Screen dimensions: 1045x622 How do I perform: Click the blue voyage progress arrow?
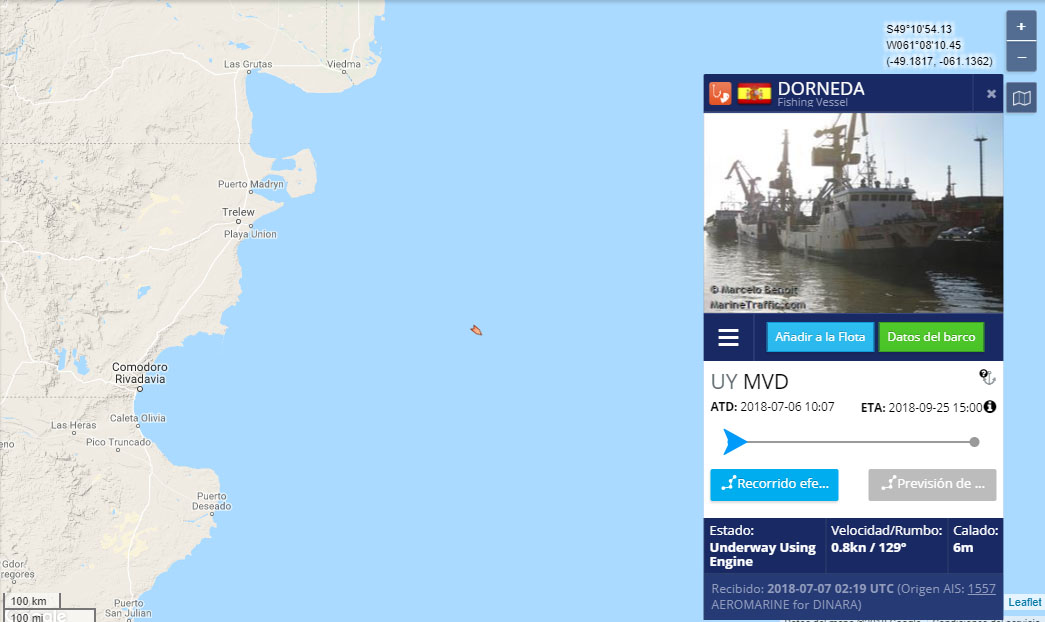pyautogui.click(x=735, y=442)
